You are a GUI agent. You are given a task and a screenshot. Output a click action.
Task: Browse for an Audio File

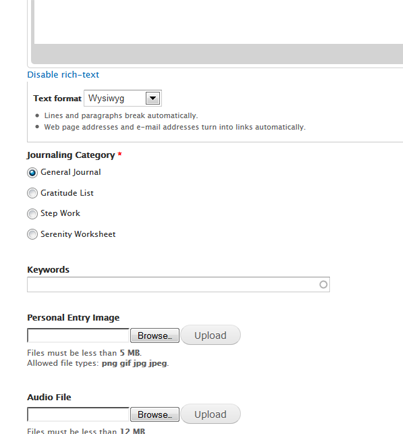tap(155, 414)
